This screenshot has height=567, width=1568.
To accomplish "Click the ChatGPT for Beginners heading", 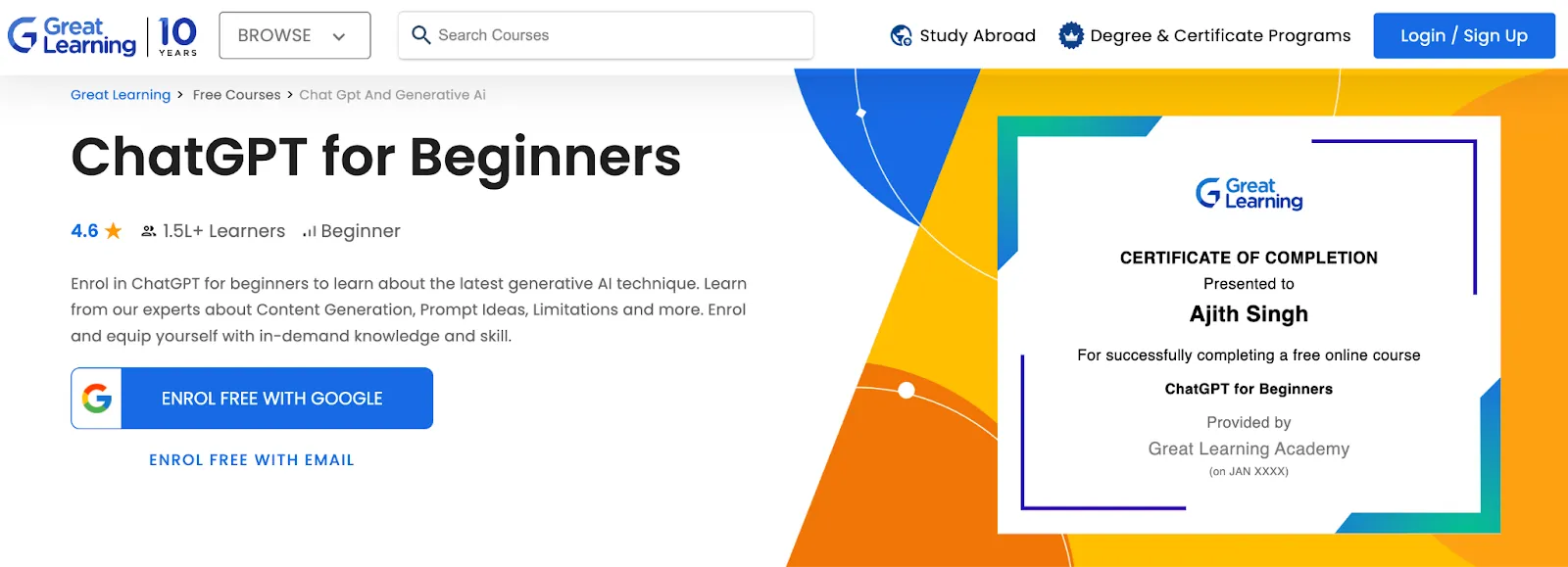I will click(376, 158).
